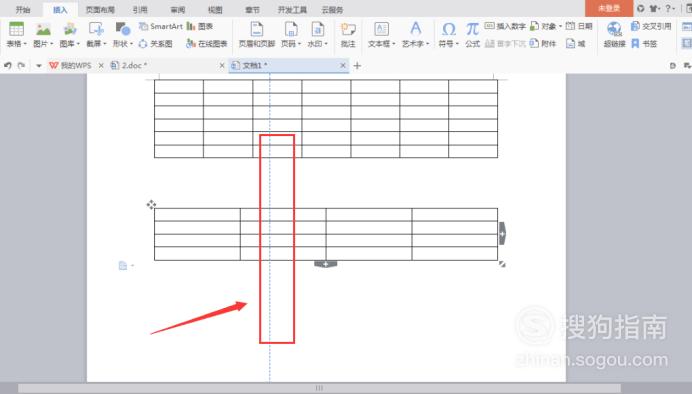
Task: Expand the quick access toolbar arrow
Action: coord(39,66)
